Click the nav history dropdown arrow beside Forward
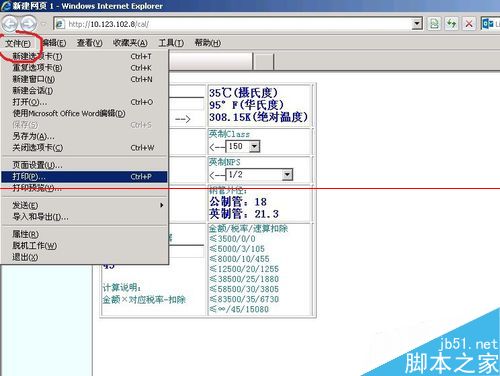Image resolution: width=500 pixels, height=376 pixels. point(44,24)
